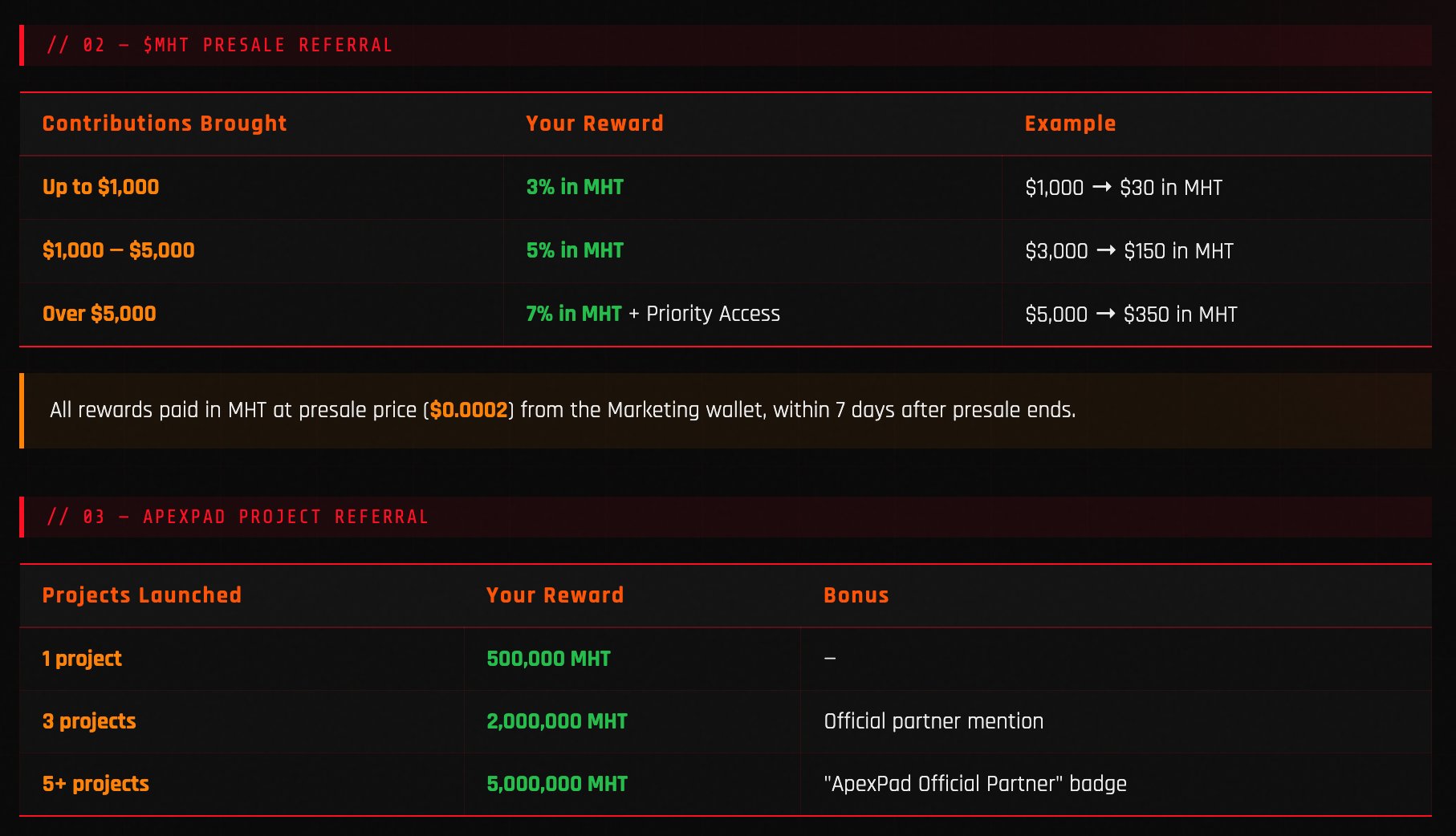Viewport: 1456px width, 836px height.
Task: Select the "1 project" row label
Action: tap(82, 659)
